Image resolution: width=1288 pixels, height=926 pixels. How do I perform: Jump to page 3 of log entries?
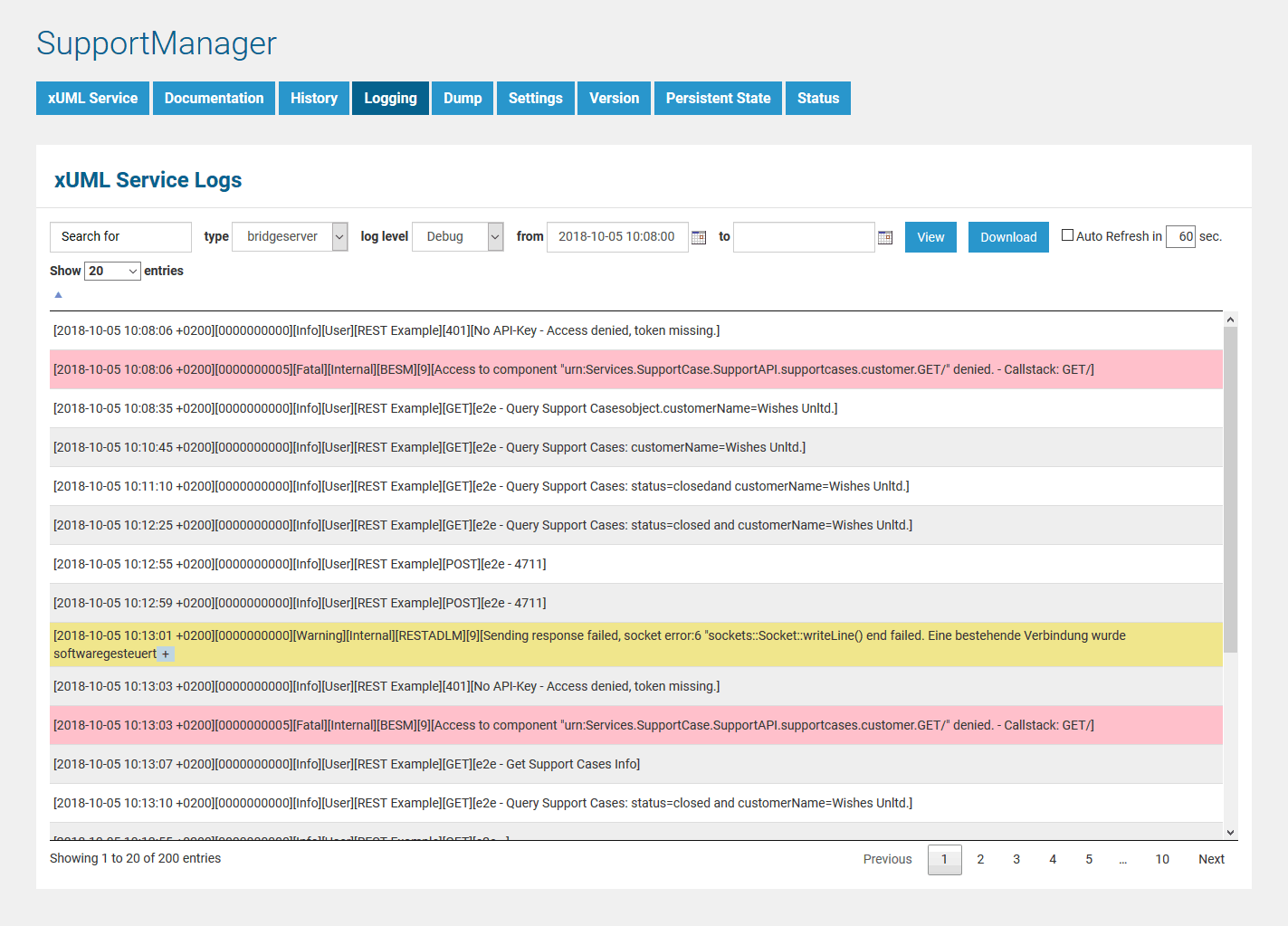tap(1016, 859)
